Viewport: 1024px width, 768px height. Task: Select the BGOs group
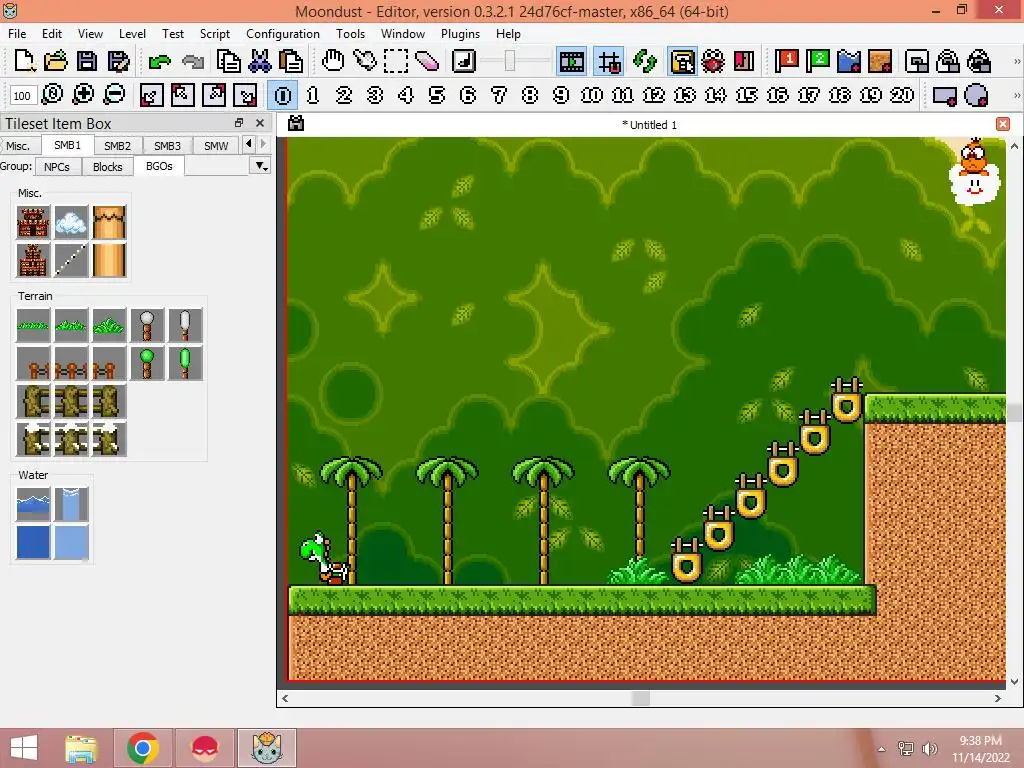point(159,166)
